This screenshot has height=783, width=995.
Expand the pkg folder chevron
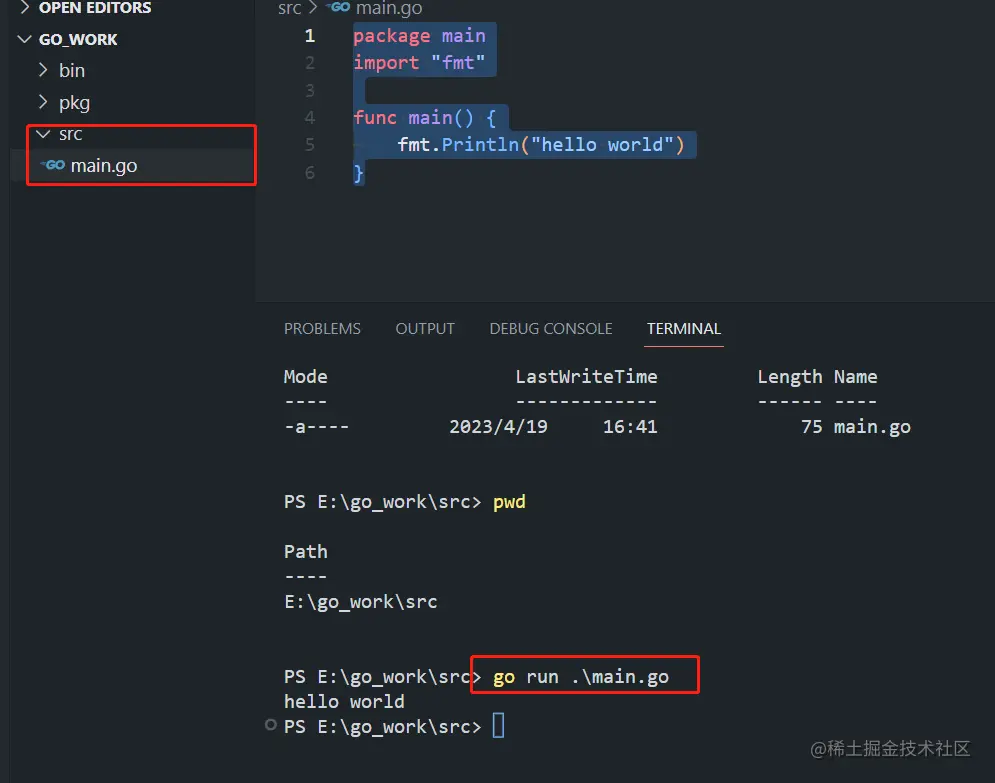point(43,102)
